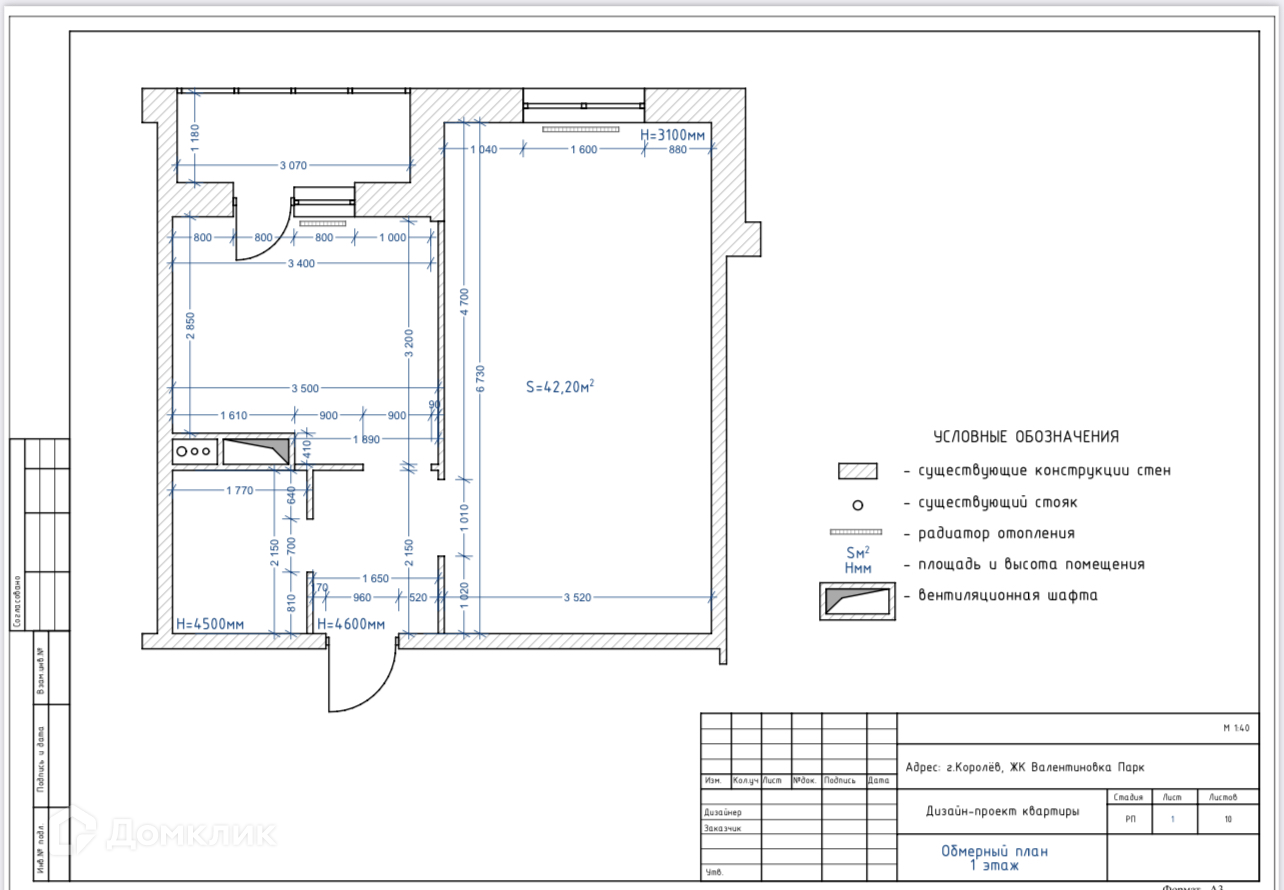Screen dimensions: 1284x890
Task: Click the heating radiator legend symbol
Action: click(x=856, y=533)
